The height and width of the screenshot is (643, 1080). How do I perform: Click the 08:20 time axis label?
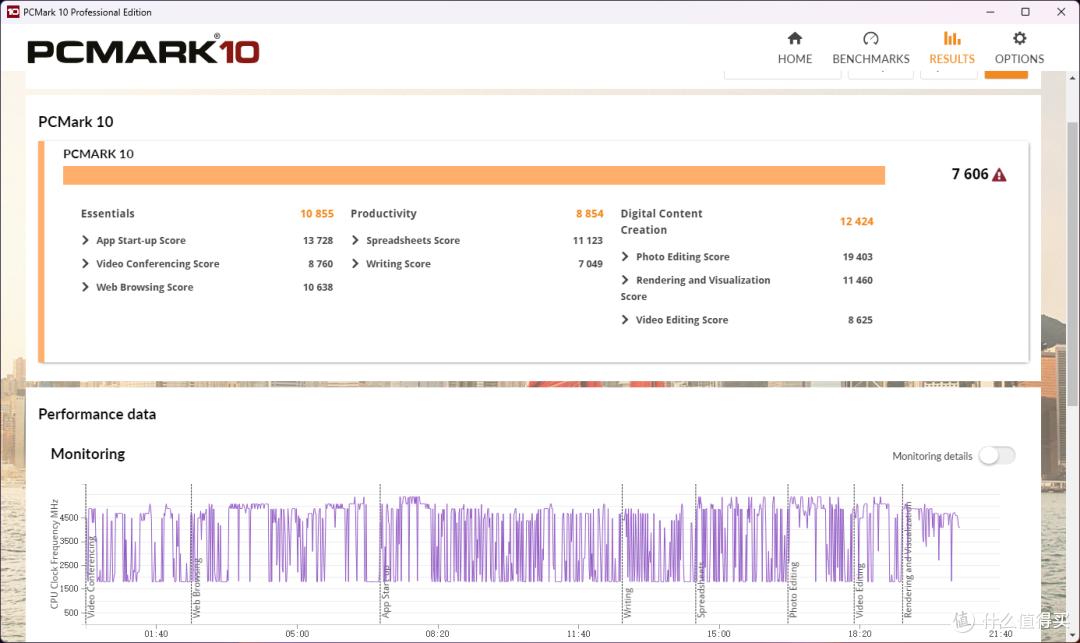coord(437,634)
